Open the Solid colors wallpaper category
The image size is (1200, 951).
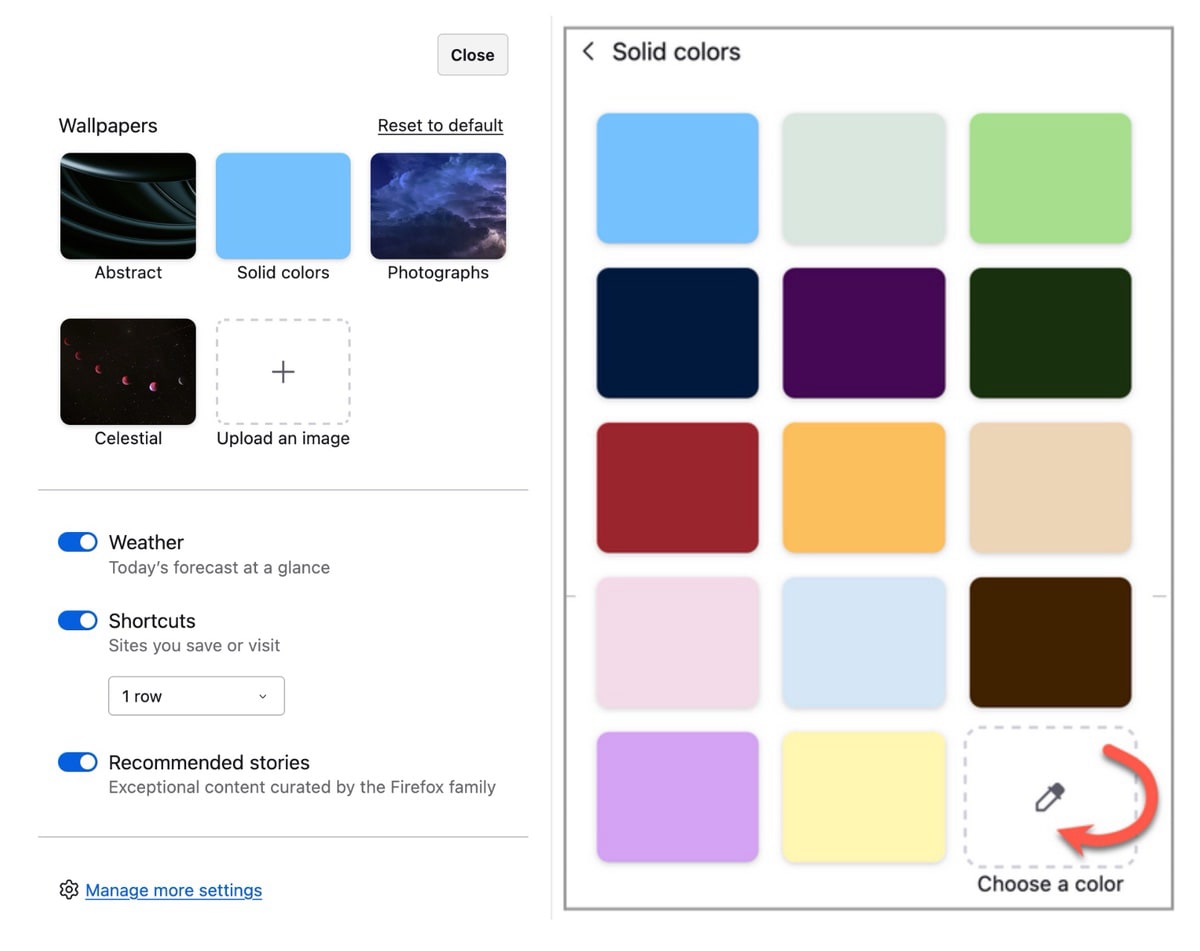(283, 206)
